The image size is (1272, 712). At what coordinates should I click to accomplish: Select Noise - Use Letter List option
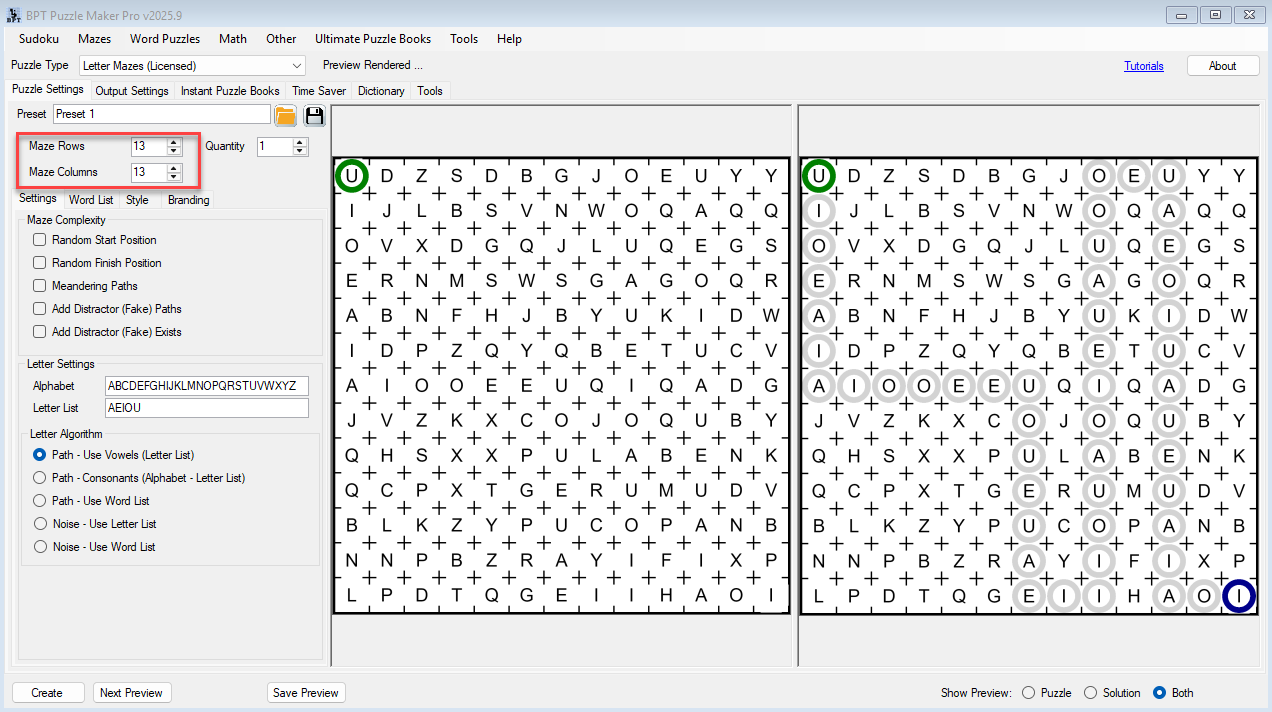pyautogui.click(x=40, y=524)
